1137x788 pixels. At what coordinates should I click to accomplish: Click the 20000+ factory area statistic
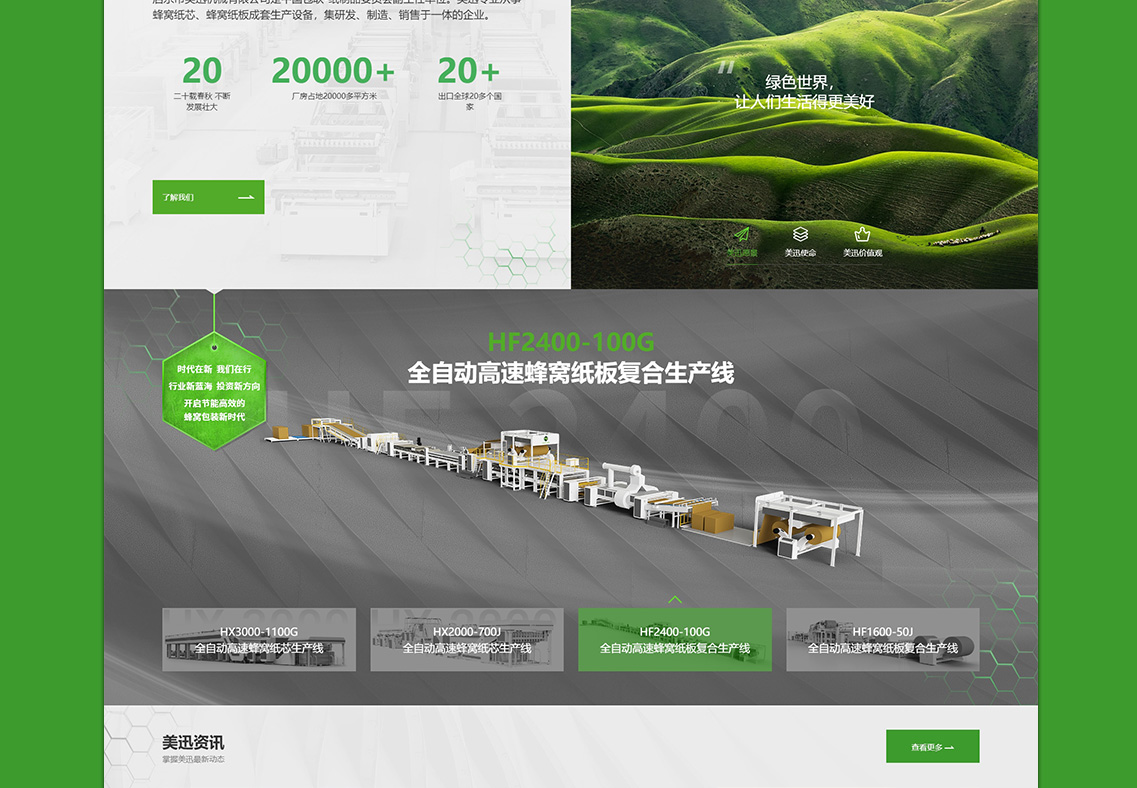click(x=333, y=72)
